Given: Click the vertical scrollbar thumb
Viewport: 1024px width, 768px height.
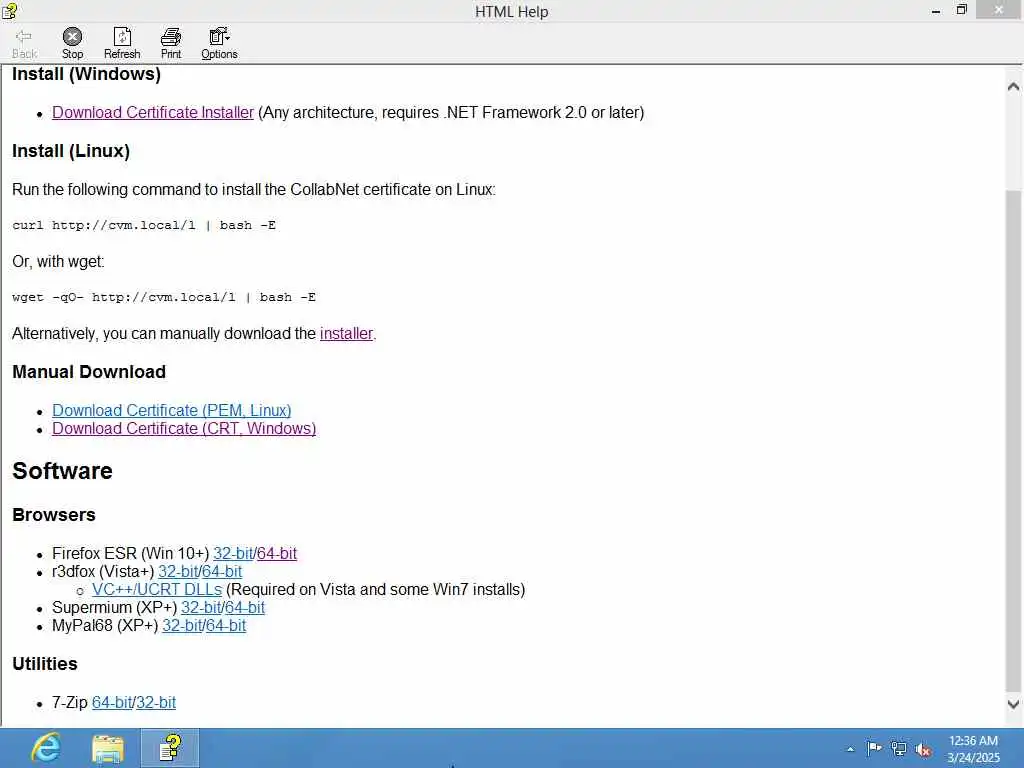Looking at the screenshot, I should [1014, 439].
